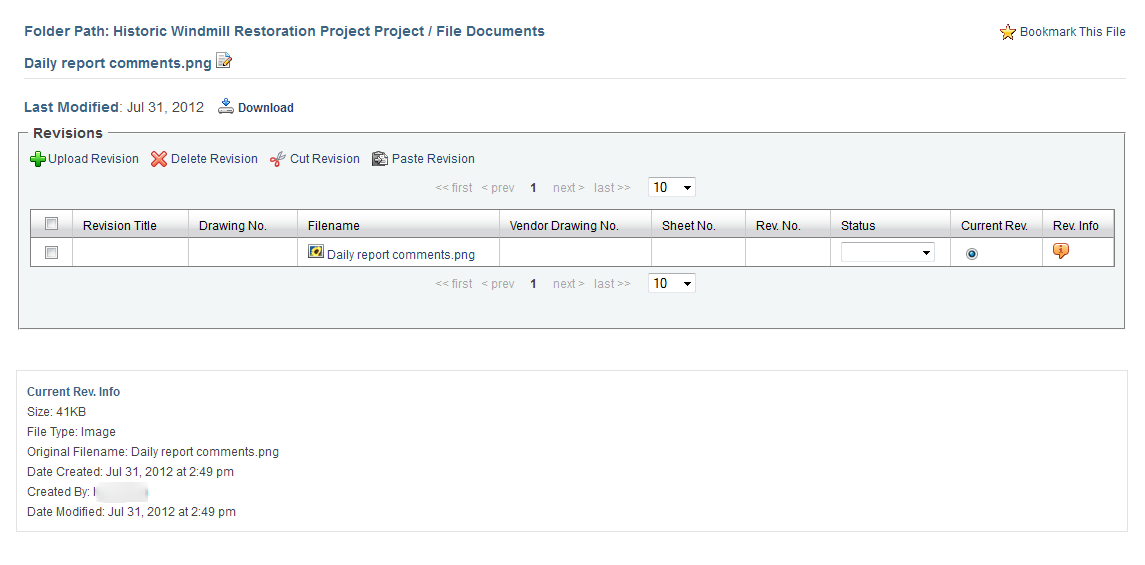Click the Bookmark This File star icon
The height and width of the screenshot is (565, 1145).
(x=1008, y=32)
